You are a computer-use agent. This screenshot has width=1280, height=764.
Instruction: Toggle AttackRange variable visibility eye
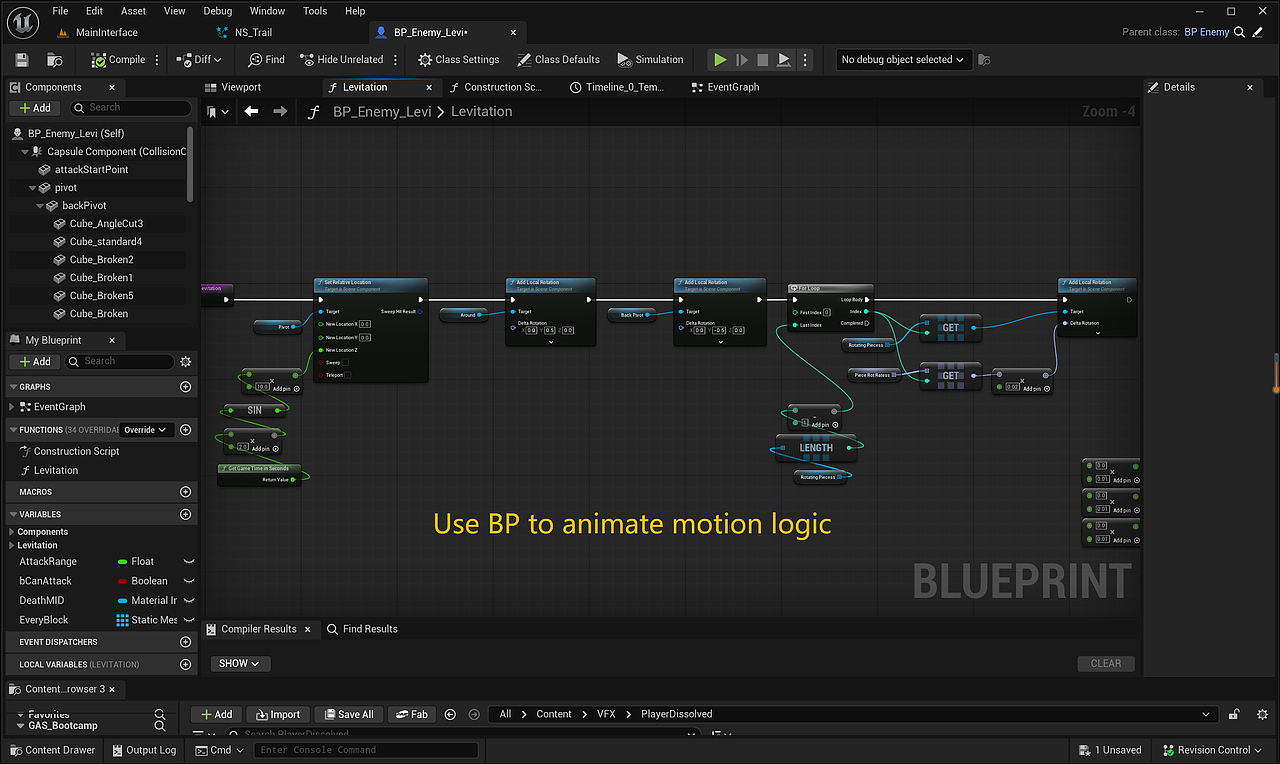pyautogui.click(x=188, y=562)
